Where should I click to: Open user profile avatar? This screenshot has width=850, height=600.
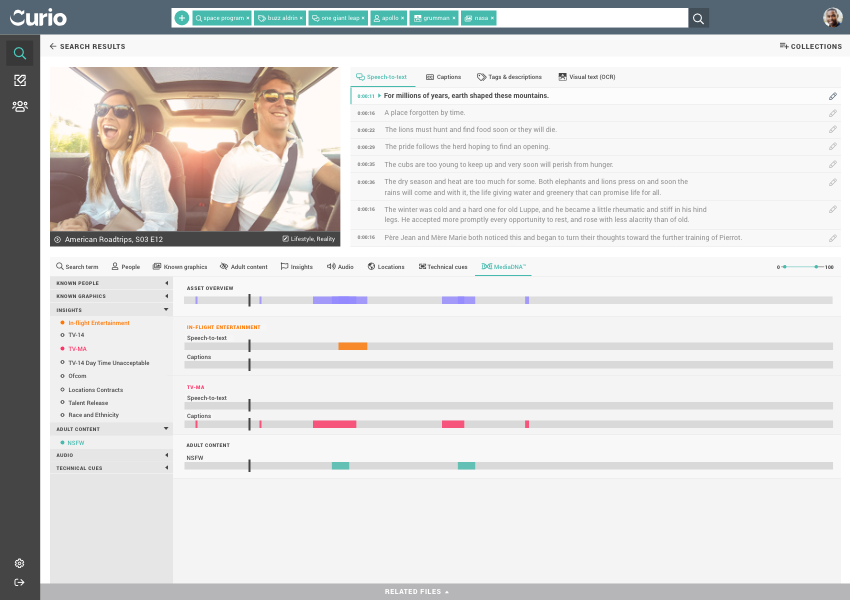click(832, 18)
